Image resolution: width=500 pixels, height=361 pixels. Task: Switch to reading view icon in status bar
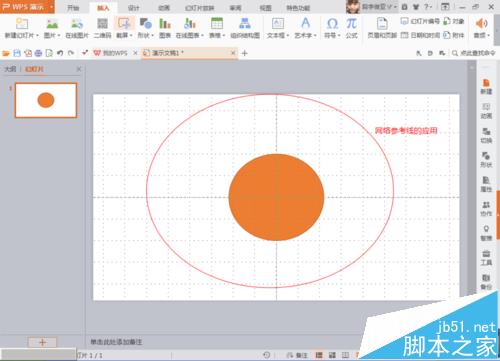(345, 355)
